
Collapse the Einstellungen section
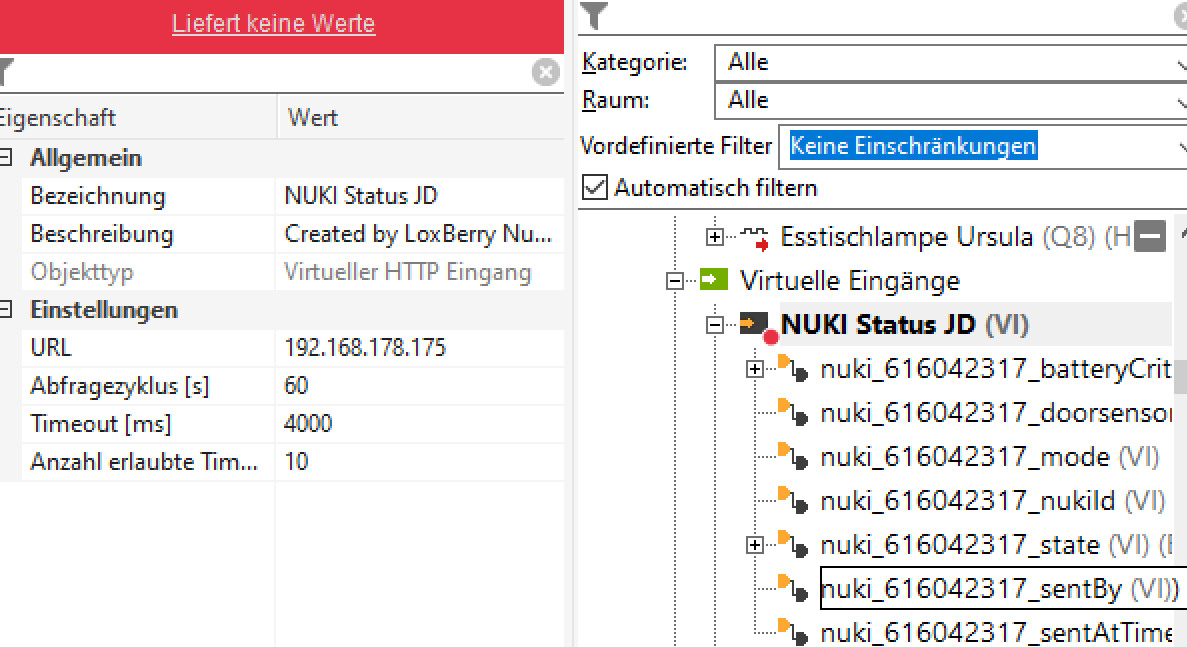6,310
